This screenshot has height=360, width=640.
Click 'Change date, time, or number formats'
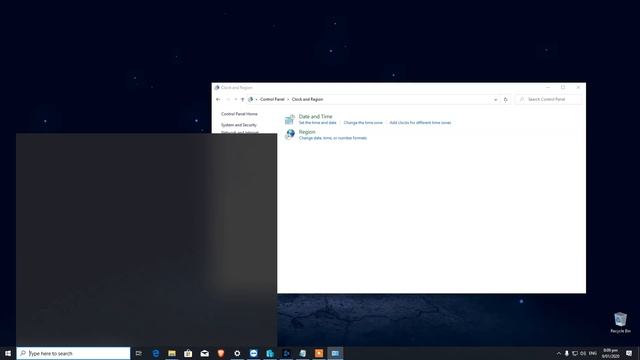tap(333, 138)
